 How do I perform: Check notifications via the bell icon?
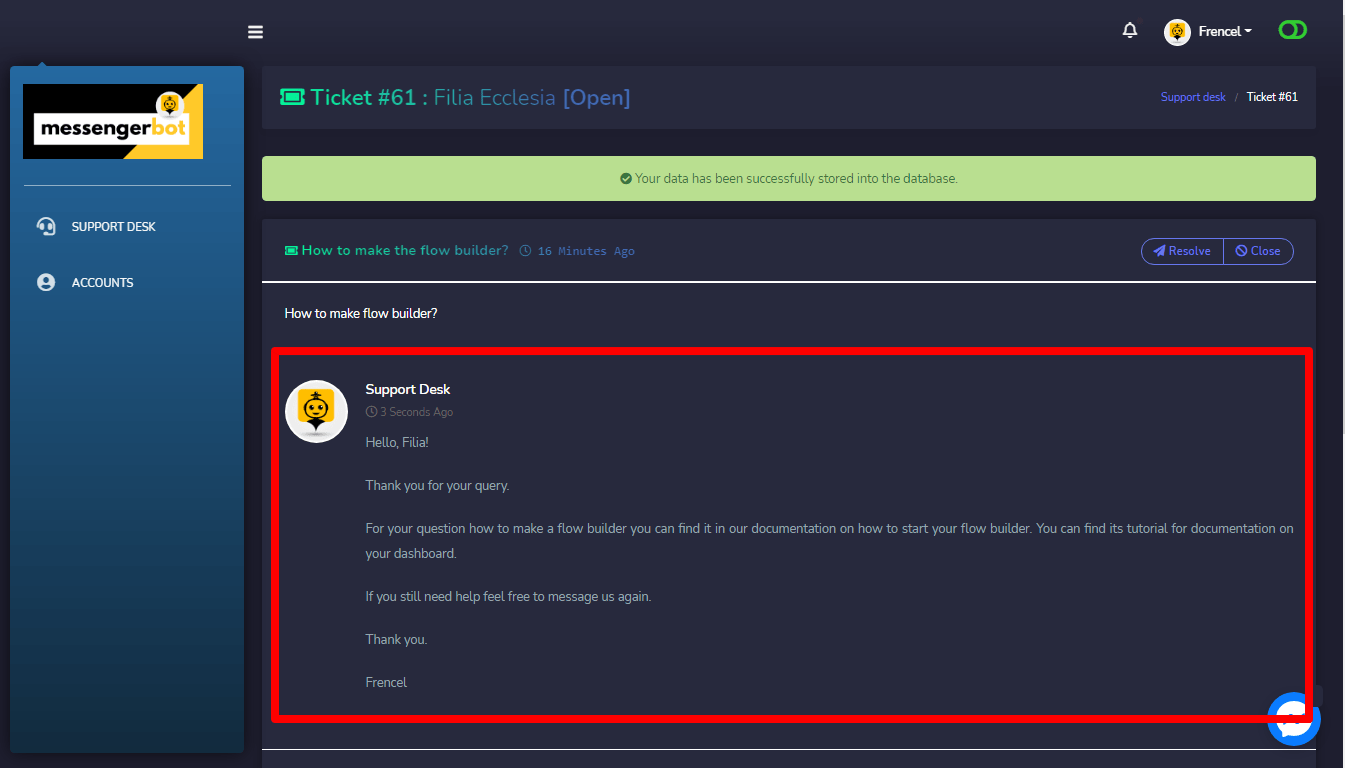tap(1130, 31)
